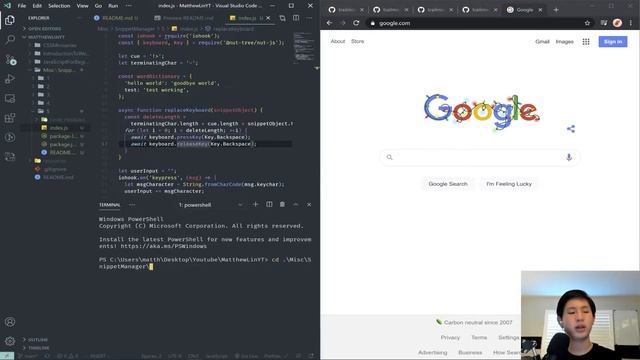Screen dimensions: 640x360
Task: Click the Google holiday doodle logo
Action: [x=482, y=111]
